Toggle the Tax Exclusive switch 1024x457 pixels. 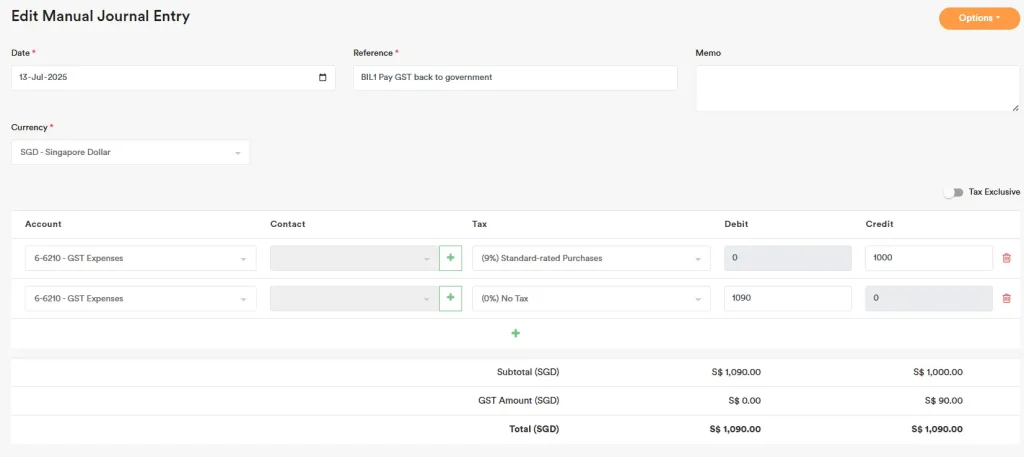(x=953, y=192)
